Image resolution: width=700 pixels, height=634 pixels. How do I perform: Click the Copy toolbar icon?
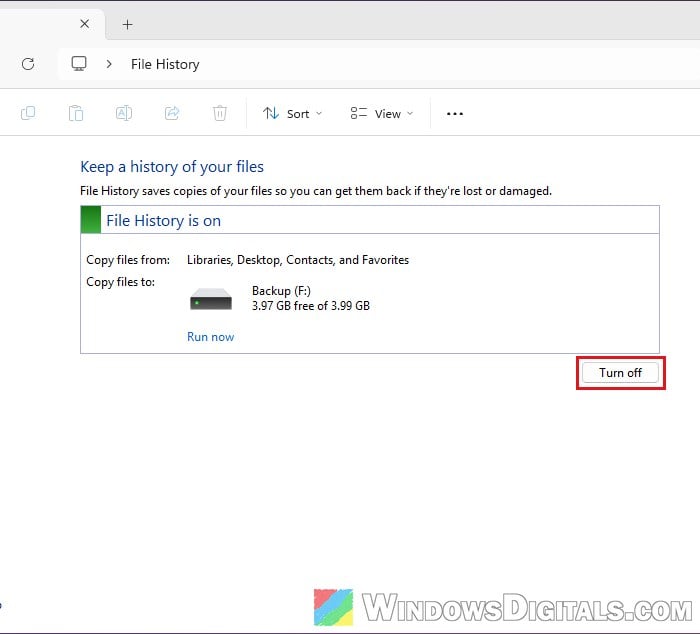[x=28, y=113]
